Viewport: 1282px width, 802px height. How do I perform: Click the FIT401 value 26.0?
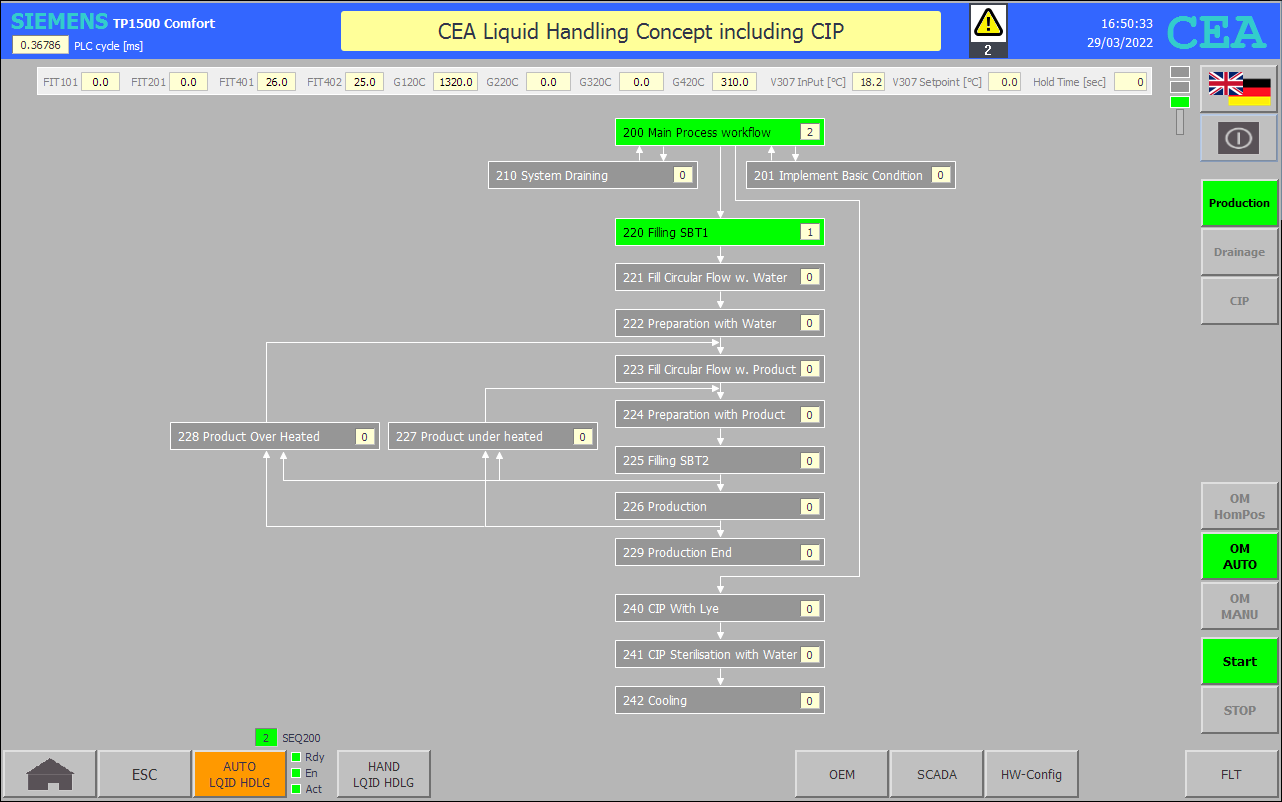tap(276, 82)
